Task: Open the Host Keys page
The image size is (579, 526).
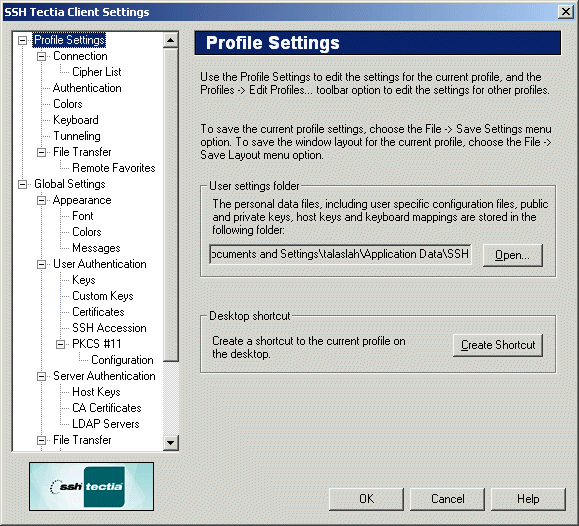Action: pos(96,392)
